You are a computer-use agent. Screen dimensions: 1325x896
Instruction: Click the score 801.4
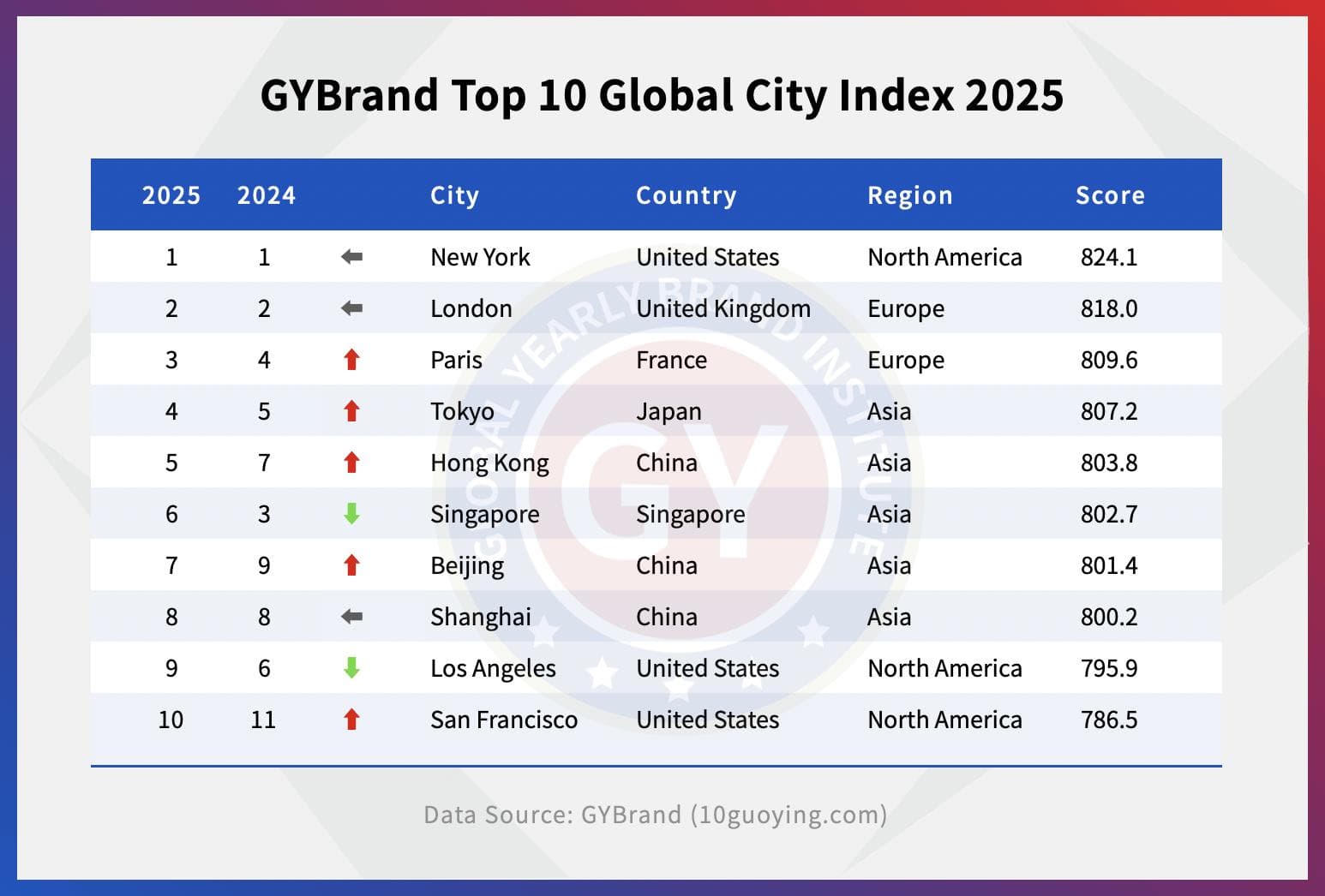1109,565
